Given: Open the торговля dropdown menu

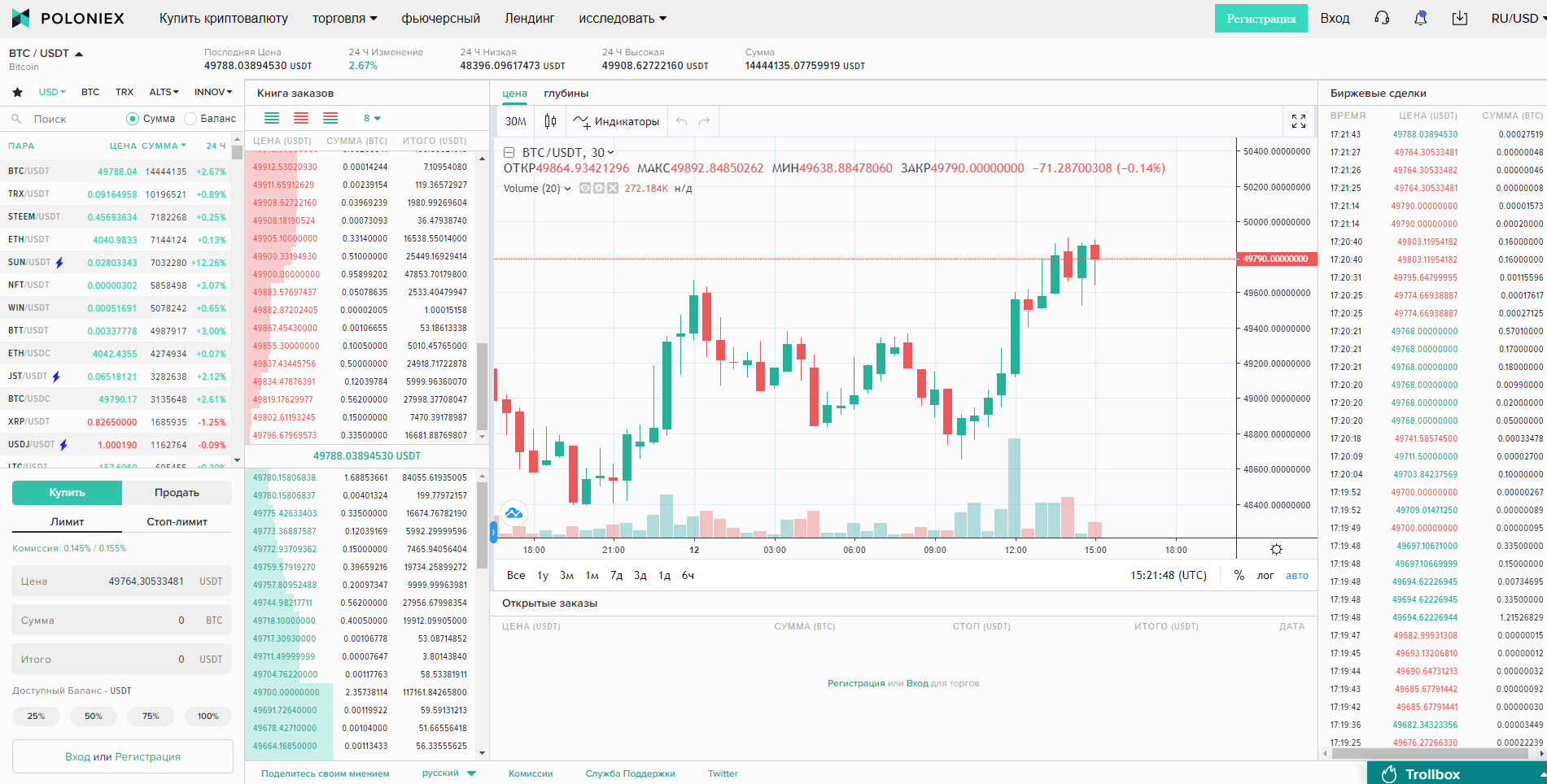Looking at the screenshot, I should pos(345,18).
